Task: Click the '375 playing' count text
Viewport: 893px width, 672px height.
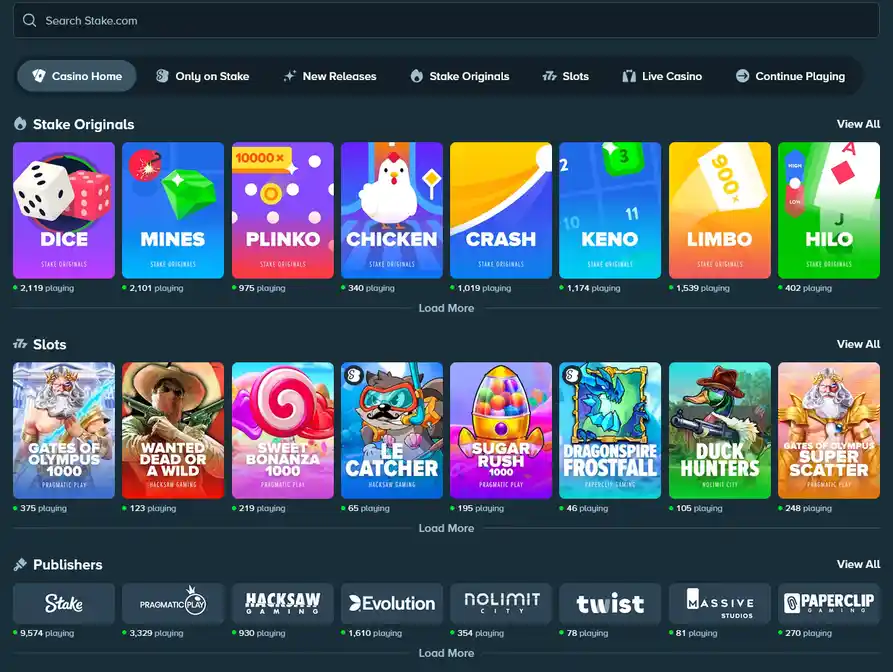Action: [43, 508]
